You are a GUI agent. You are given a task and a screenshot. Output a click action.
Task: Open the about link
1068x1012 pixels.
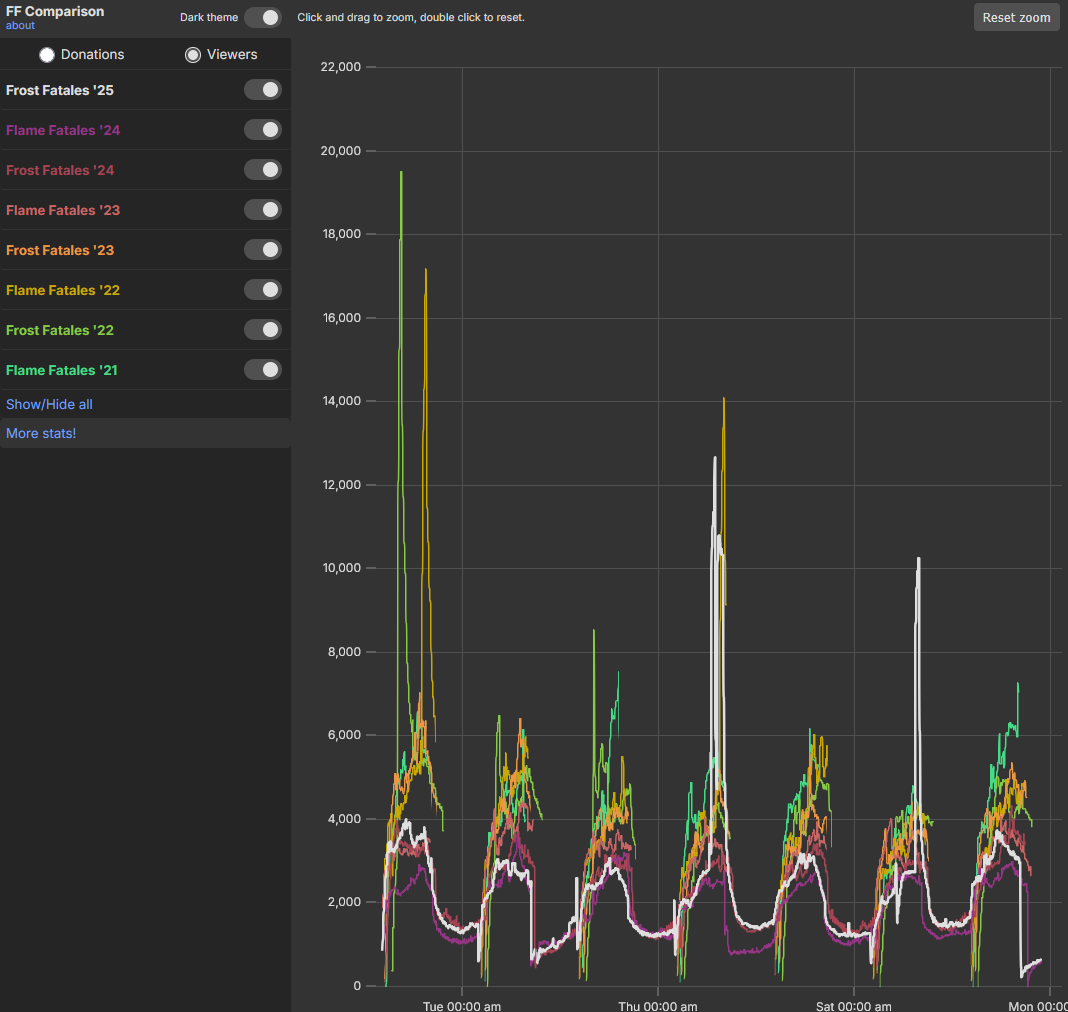(x=20, y=26)
